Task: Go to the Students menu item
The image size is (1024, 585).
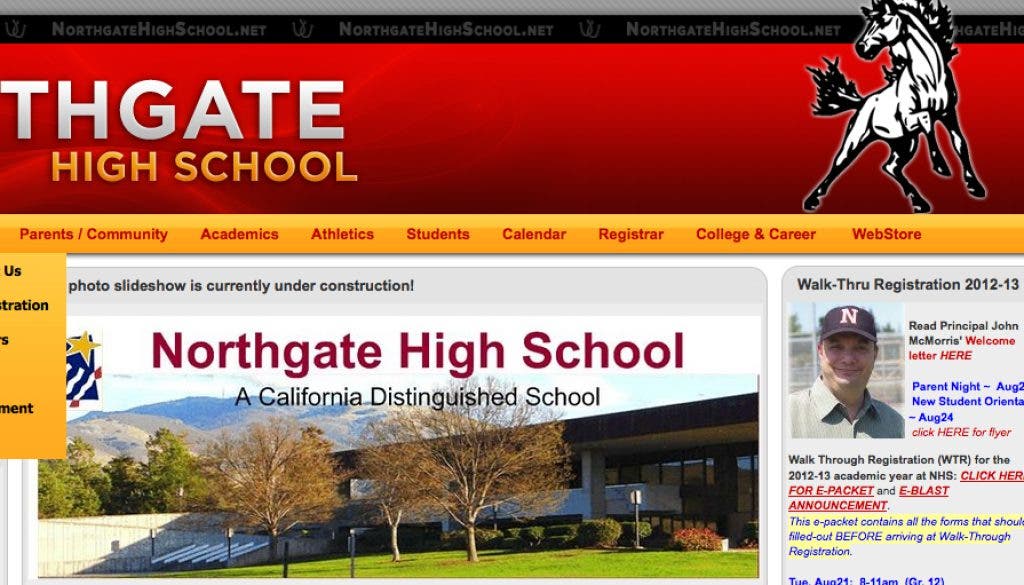Action: [437, 234]
